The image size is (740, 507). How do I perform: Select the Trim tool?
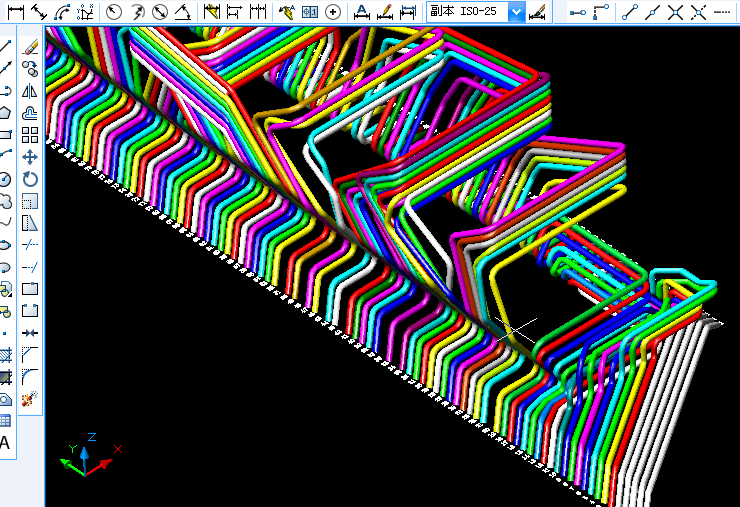pos(30,245)
